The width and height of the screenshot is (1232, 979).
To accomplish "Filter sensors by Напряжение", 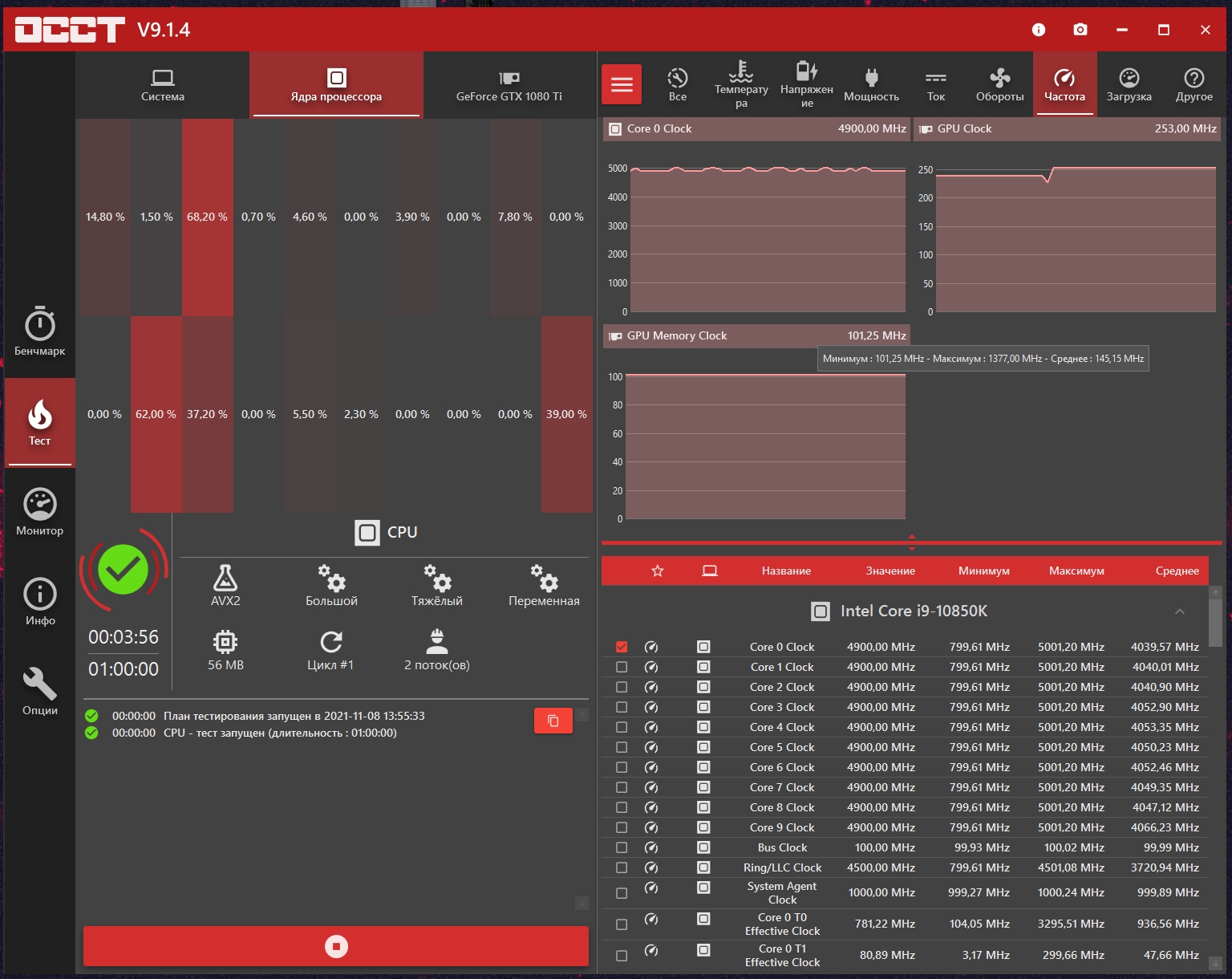I will [x=807, y=84].
